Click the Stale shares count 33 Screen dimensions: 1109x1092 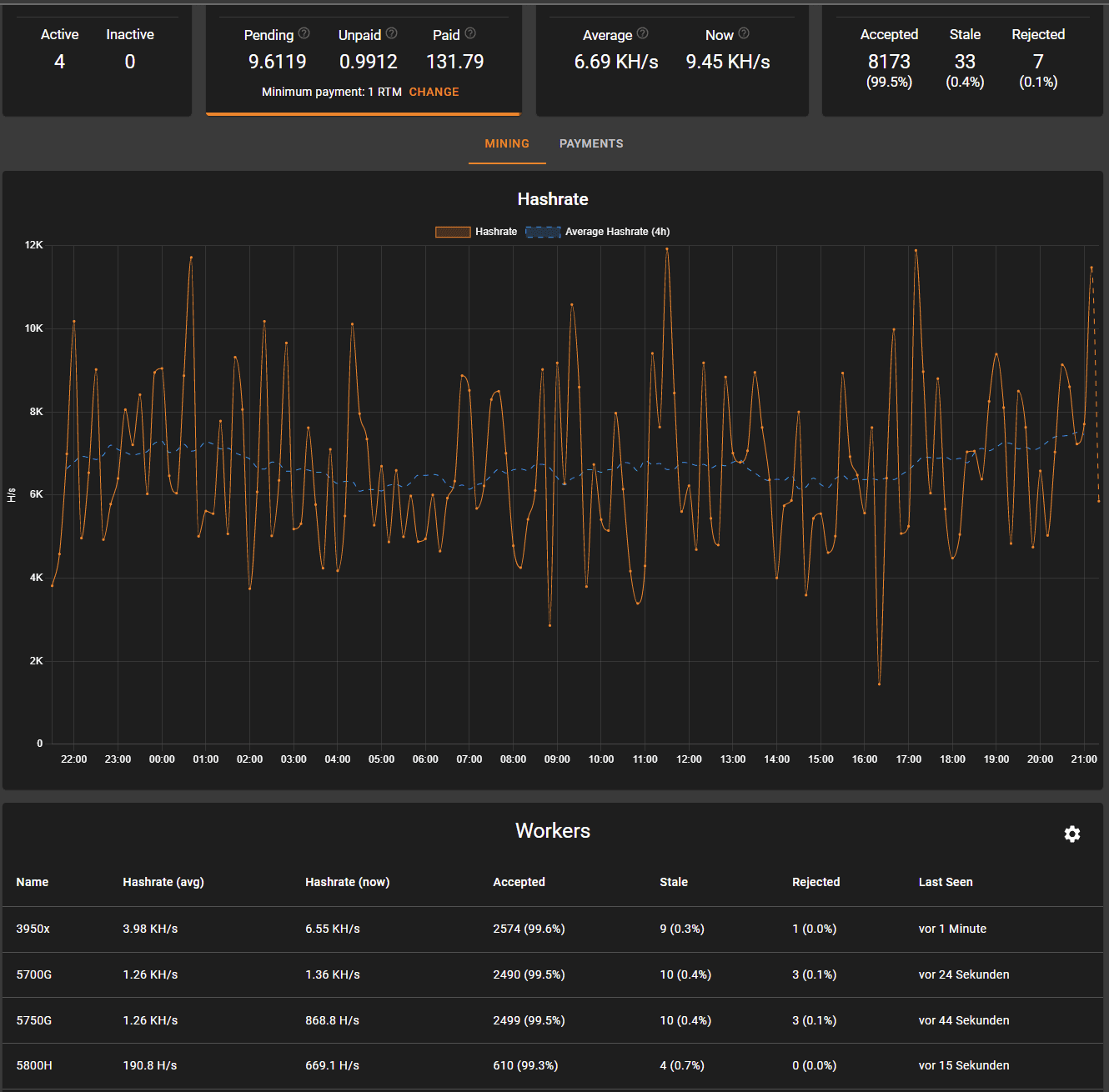coord(965,62)
